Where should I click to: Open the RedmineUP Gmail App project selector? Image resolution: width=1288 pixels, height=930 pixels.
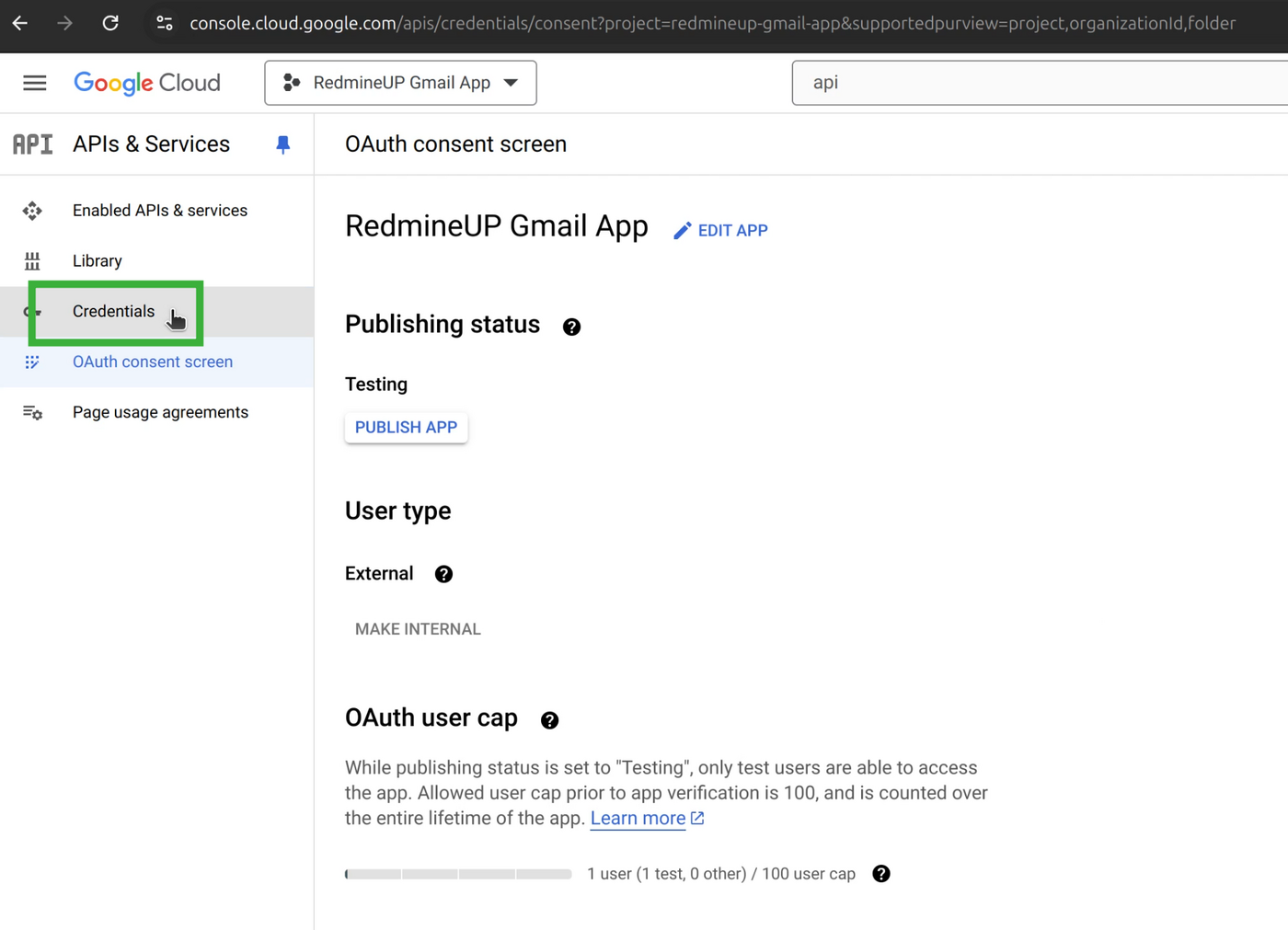(x=400, y=83)
